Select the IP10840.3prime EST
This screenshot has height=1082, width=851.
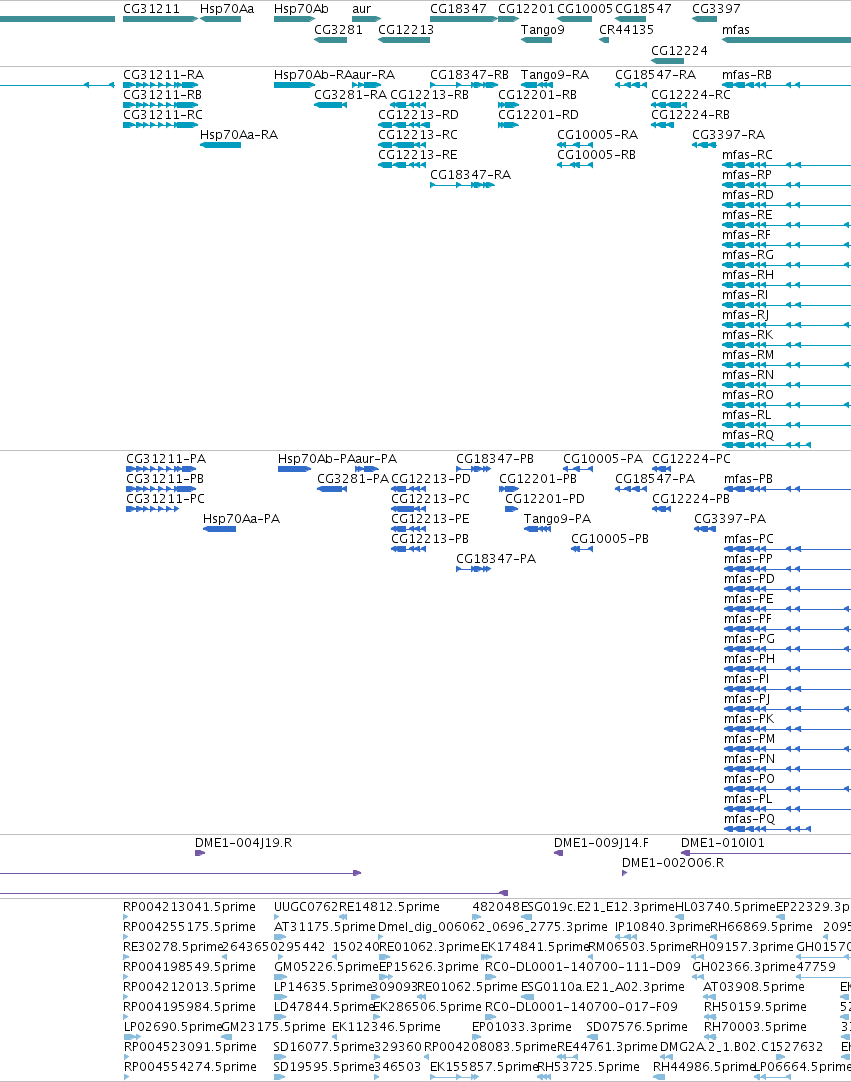coord(626,937)
